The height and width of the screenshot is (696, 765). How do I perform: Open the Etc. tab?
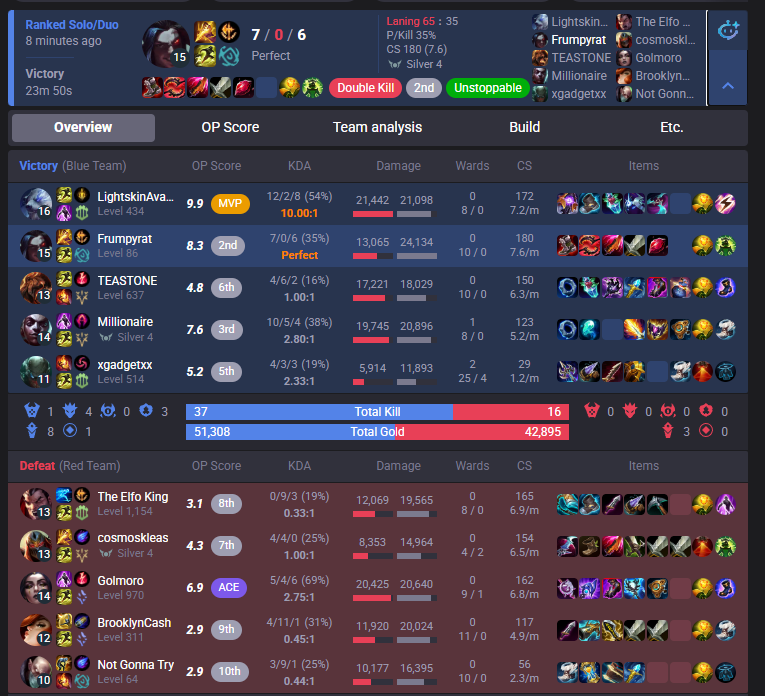click(x=671, y=127)
